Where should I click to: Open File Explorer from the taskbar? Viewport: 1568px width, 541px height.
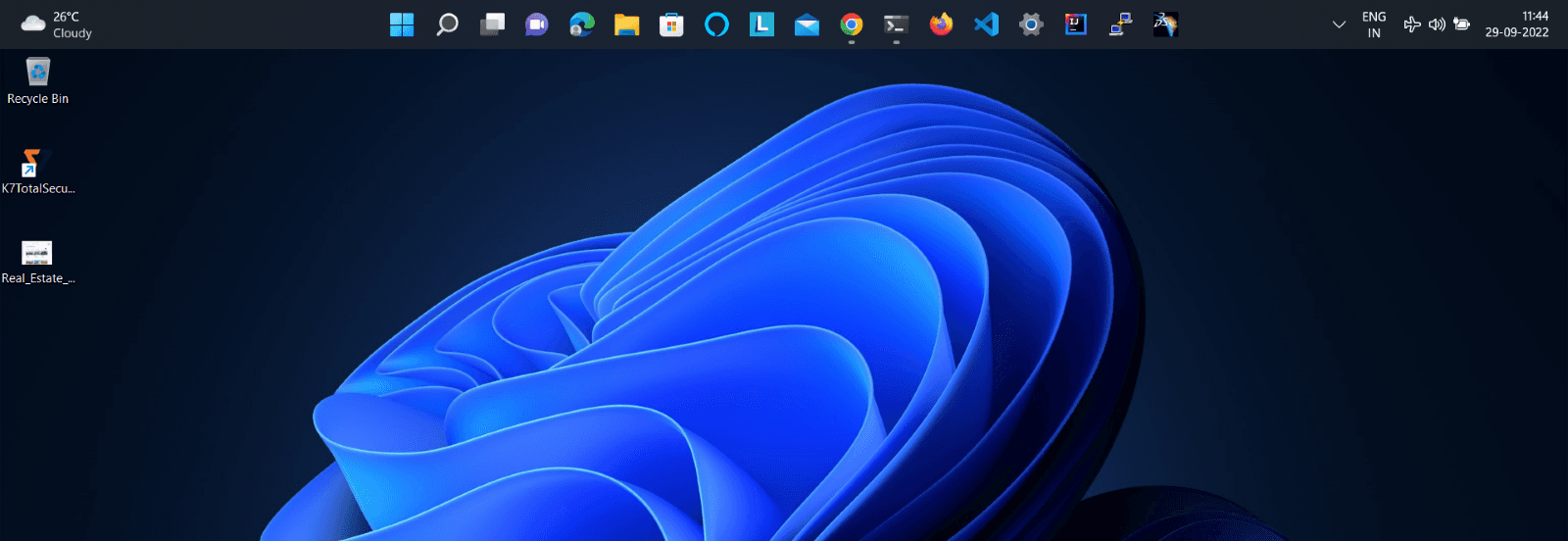pyautogui.click(x=627, y=25)
